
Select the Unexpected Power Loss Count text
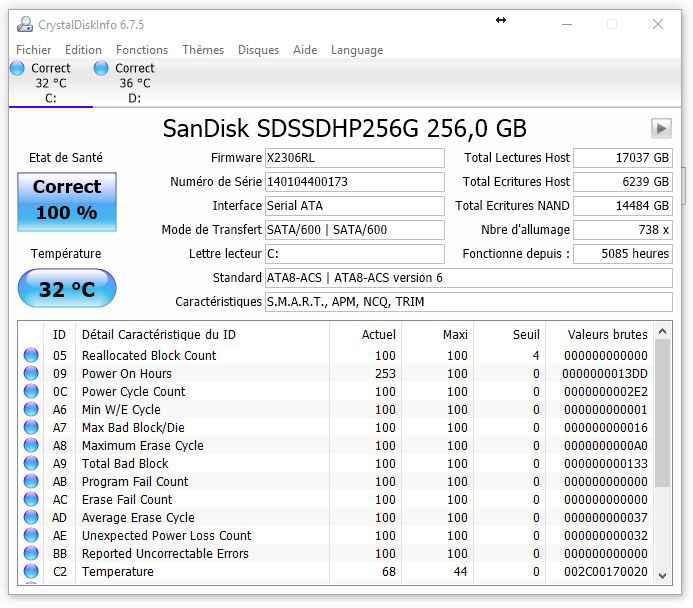tap(167, 536)
